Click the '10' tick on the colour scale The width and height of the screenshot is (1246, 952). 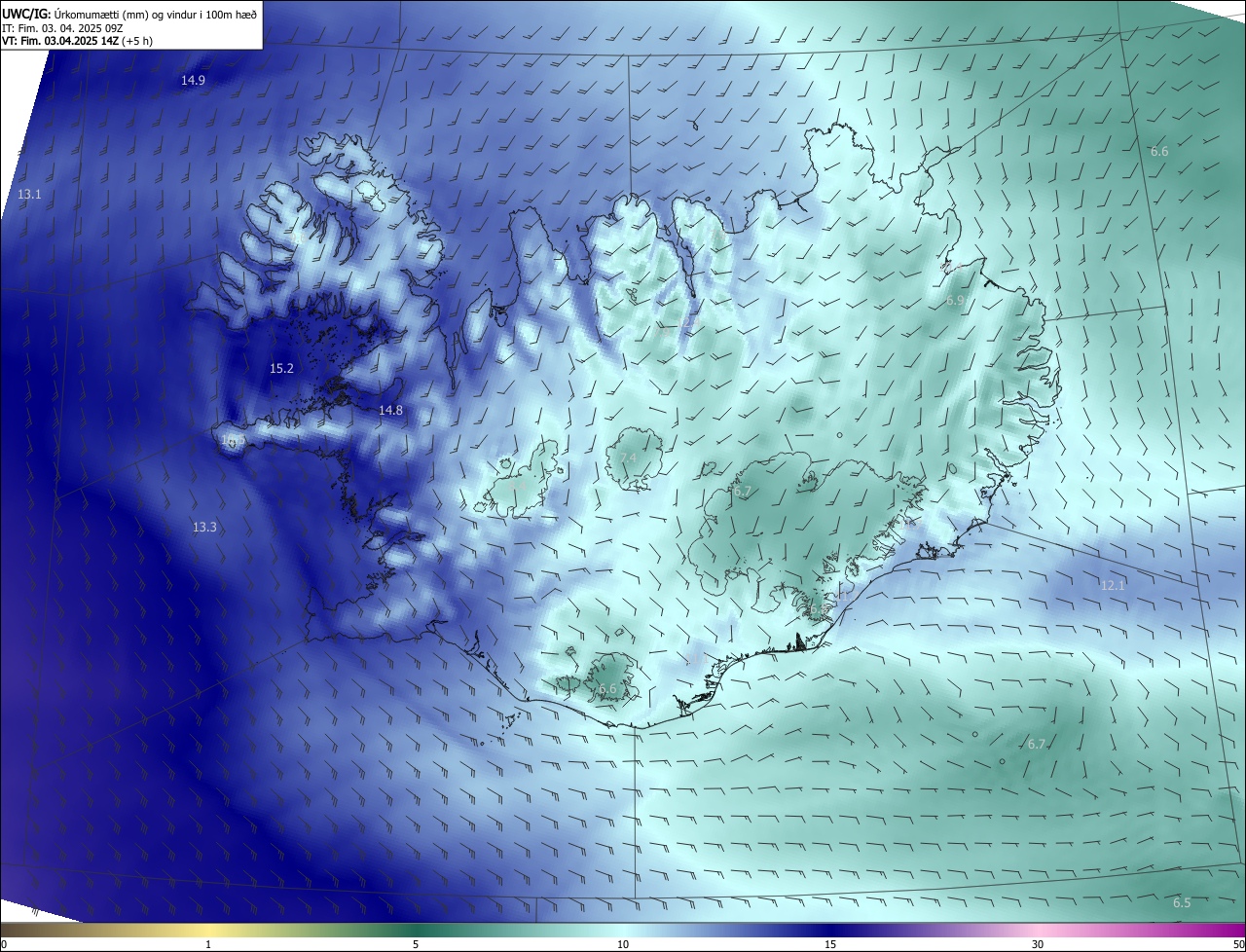point(623,944)
